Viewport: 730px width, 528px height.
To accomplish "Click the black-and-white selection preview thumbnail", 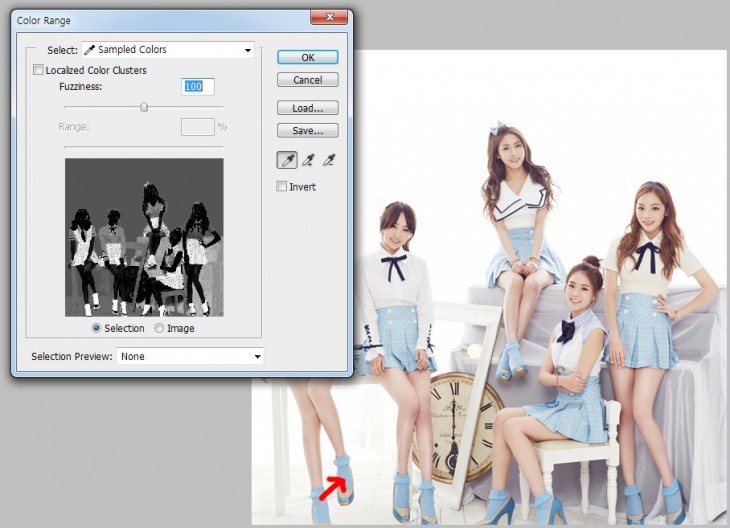I will 144,237.
